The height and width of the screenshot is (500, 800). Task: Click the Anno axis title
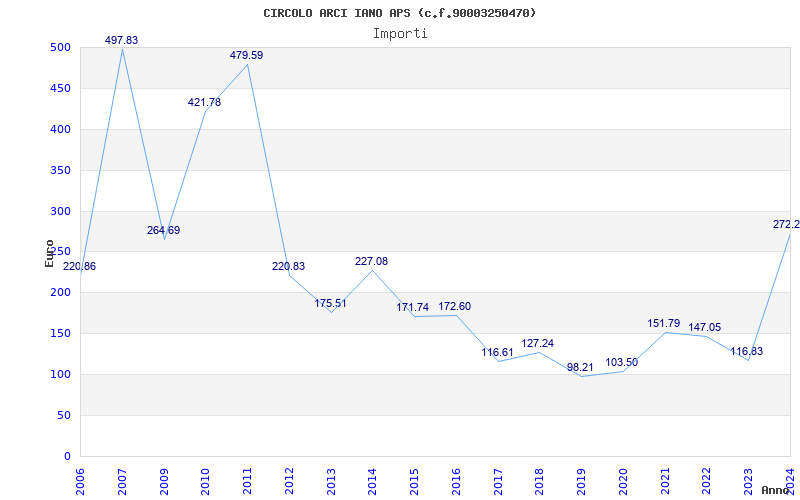pyautogui.click(x=775, y=490)
